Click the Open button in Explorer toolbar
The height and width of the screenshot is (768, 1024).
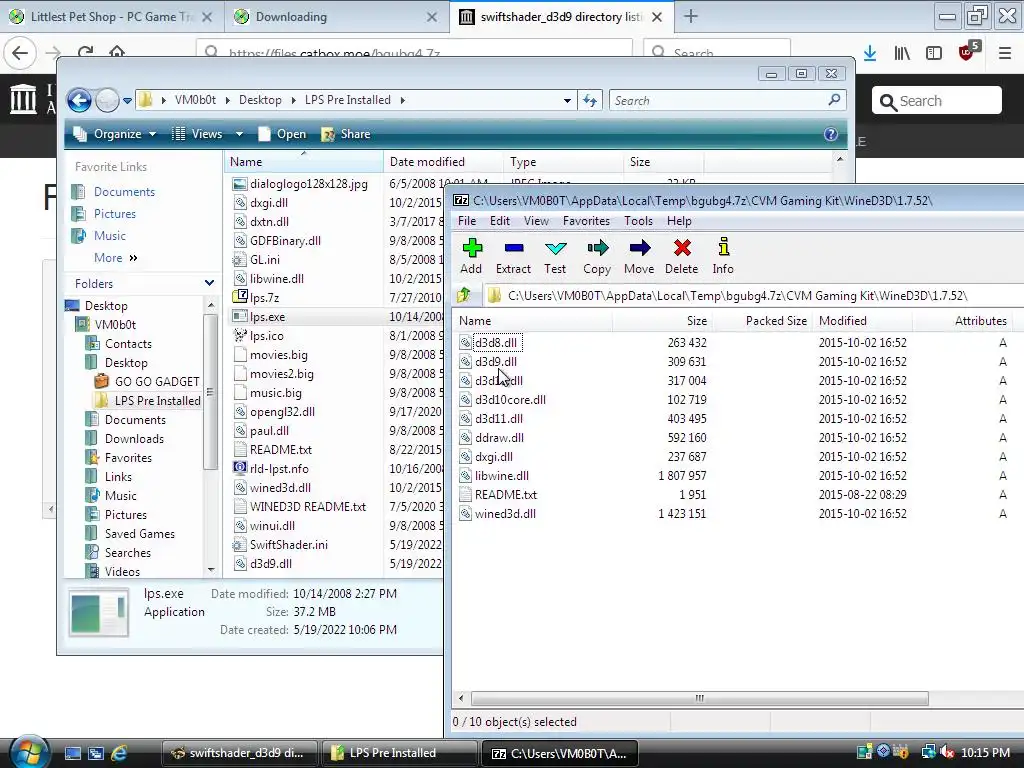[x=282, y=134]
